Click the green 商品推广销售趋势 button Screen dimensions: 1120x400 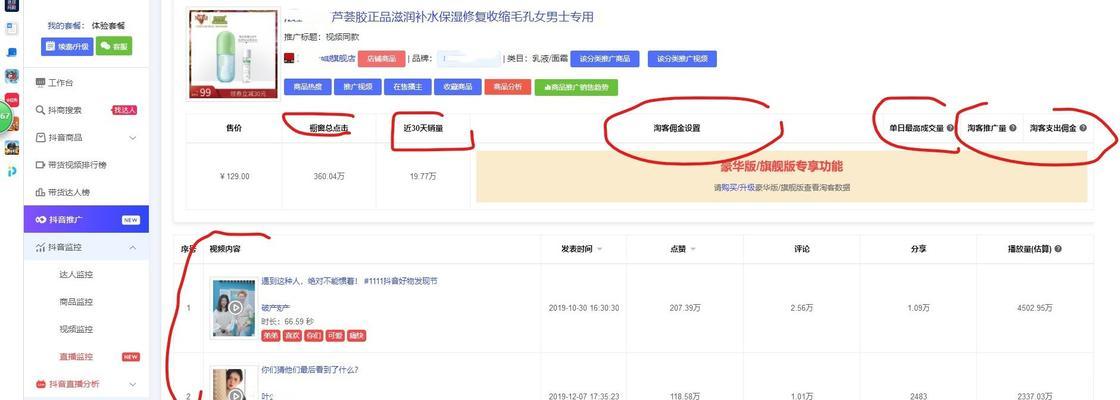[576, 87]
